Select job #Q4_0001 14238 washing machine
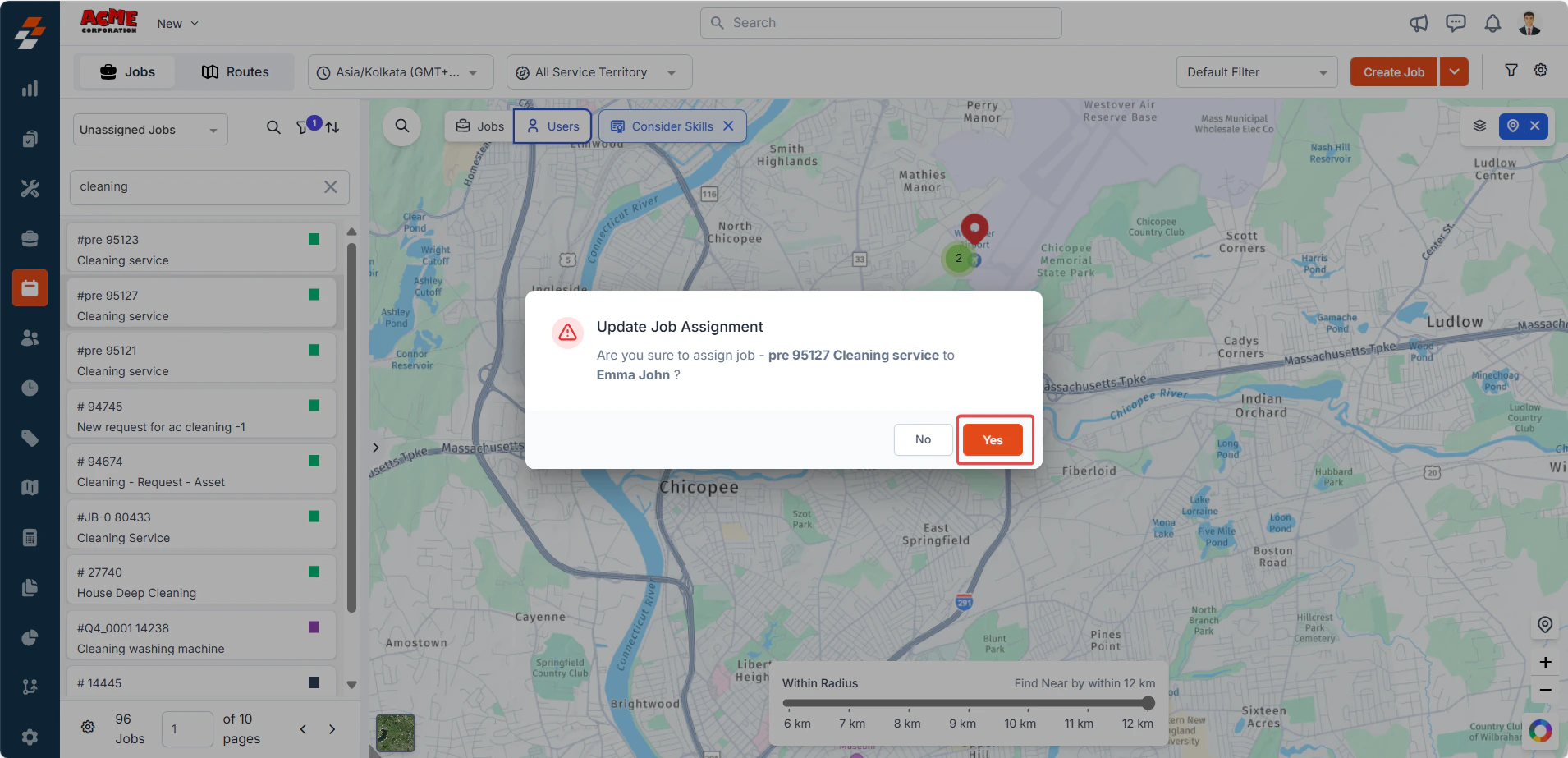This screenshot has height=758, width=1568. pos(201,637)
